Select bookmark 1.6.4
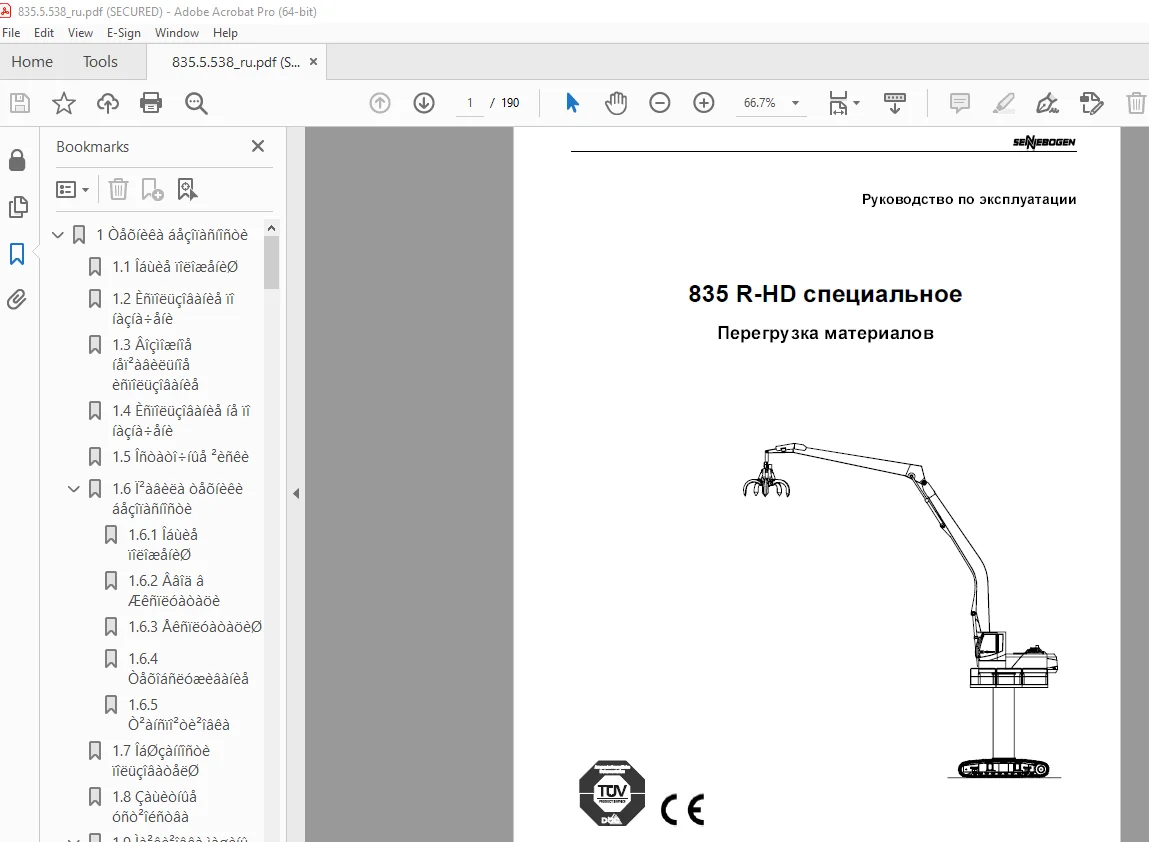The image size is (1149, 842). click(188, 668)
